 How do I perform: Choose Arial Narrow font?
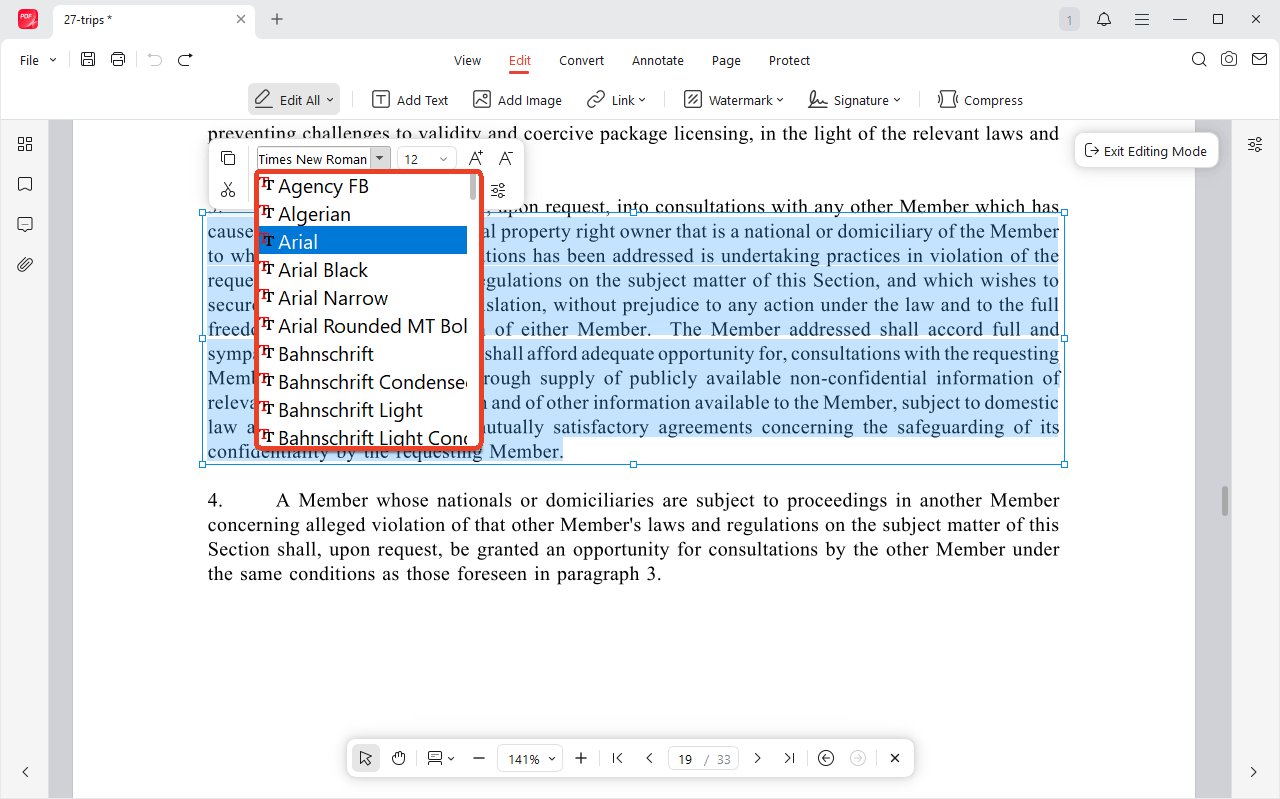click(x=363, y=298)
